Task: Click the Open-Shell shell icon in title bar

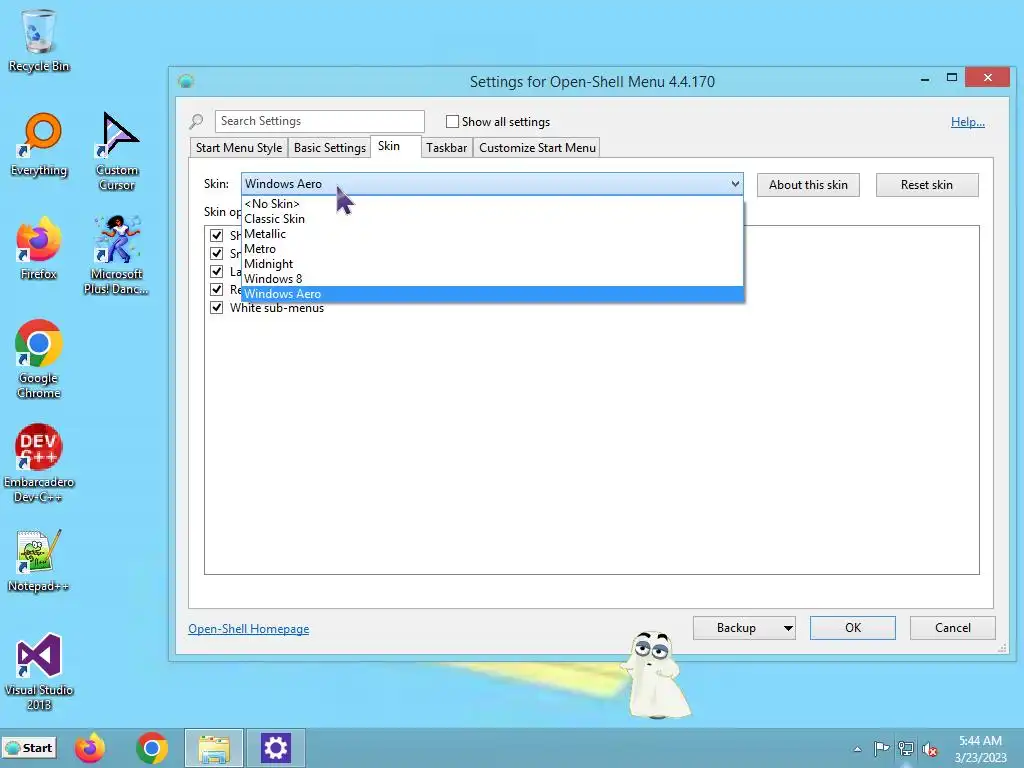Action: 186,81
